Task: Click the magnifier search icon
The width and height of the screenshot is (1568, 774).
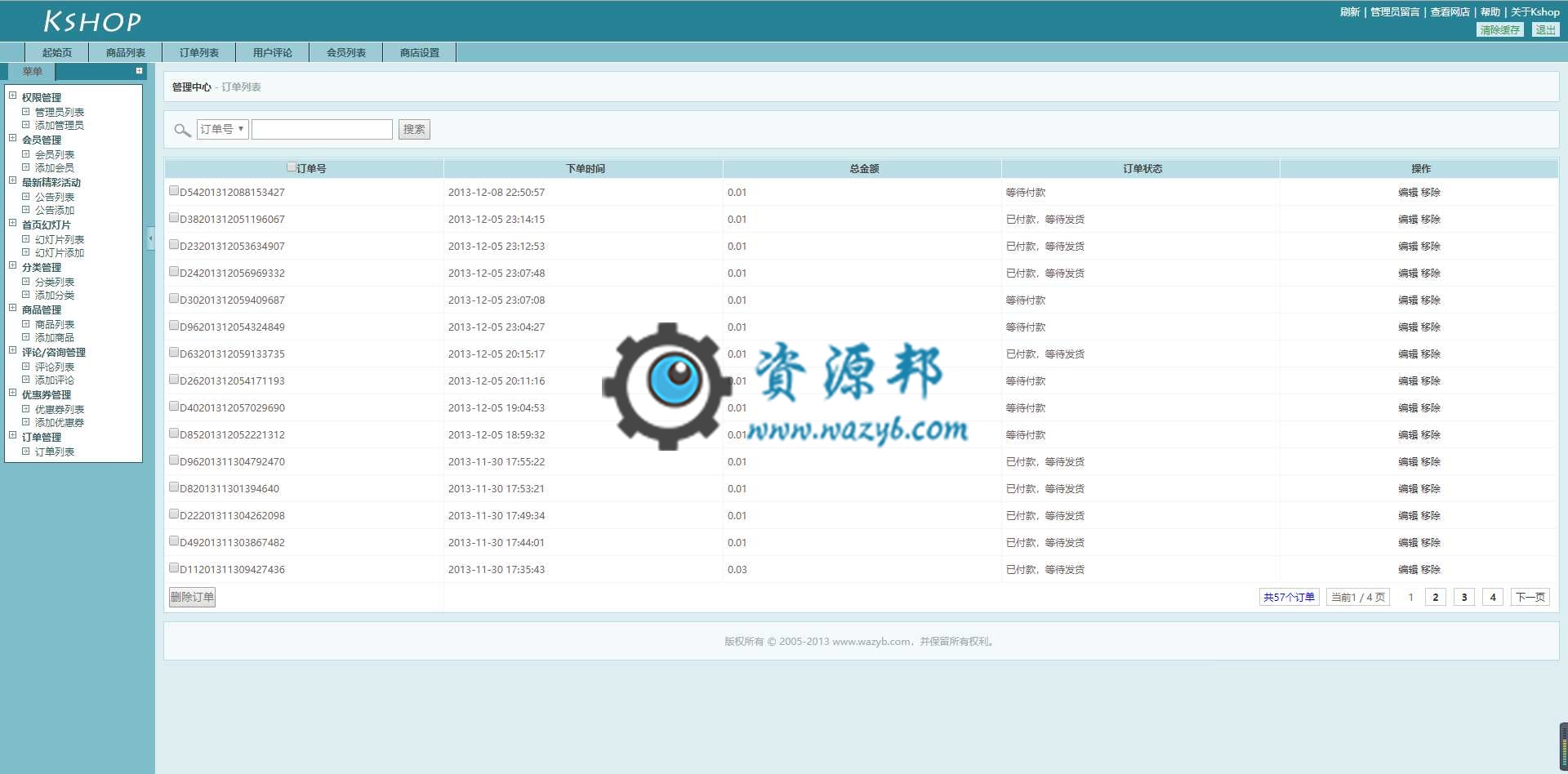Action: 182,130
